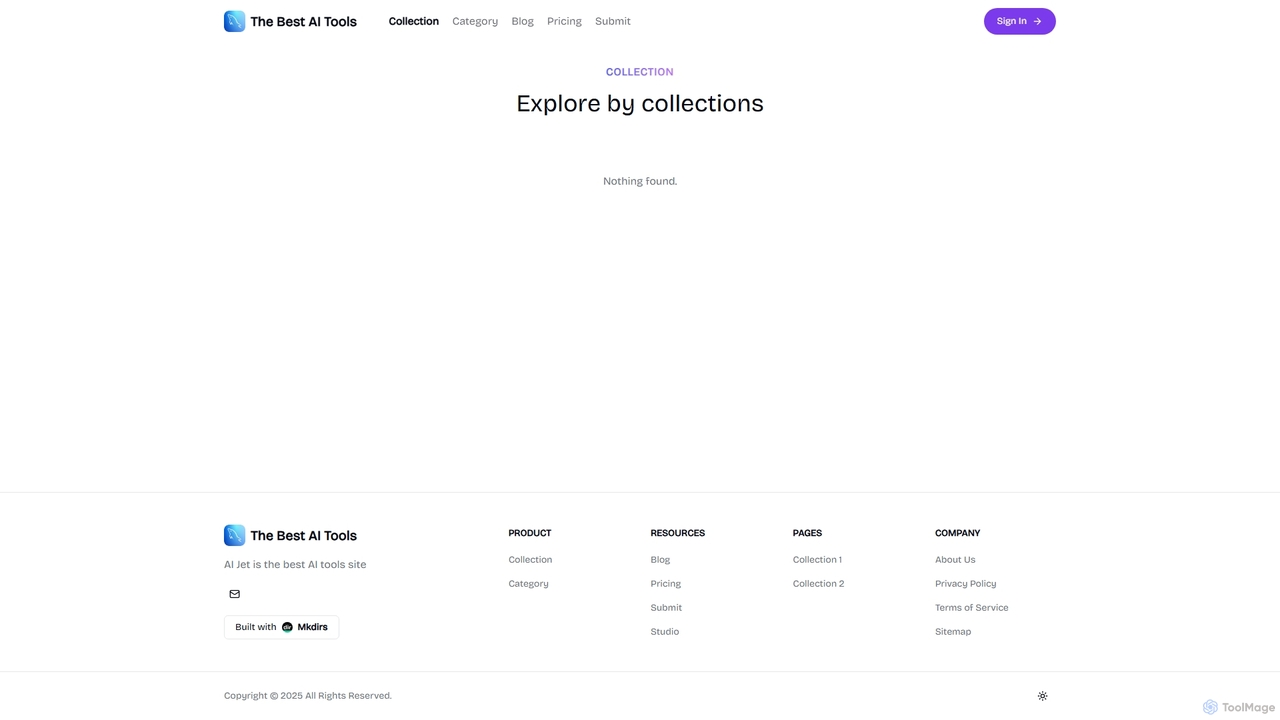Viewport: 1280px width, 720px height.
Task: Visit the About Us page
Action: (x=955, y=560)
